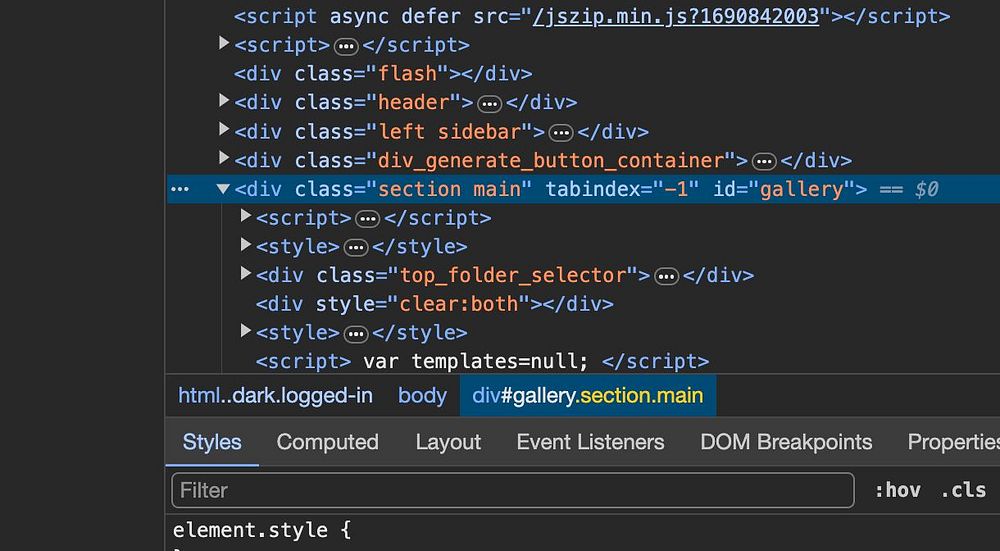1000x551 pixels.
Task: Open the DOM Breakpoints tab
Action: [786, 442]
